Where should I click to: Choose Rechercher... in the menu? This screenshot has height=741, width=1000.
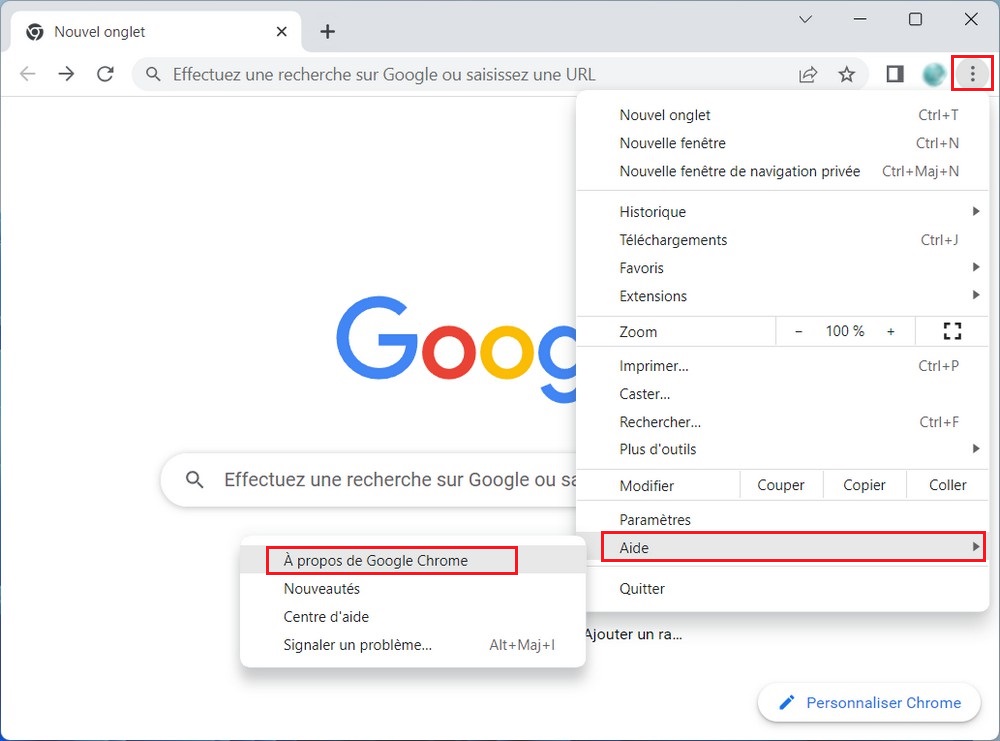[x=783, y=422]
